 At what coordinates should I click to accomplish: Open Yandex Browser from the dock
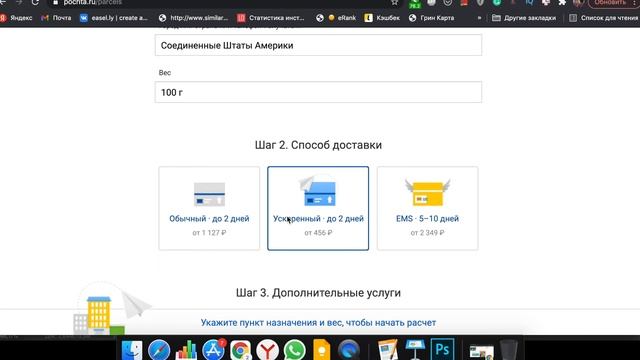tap(267, 350)
